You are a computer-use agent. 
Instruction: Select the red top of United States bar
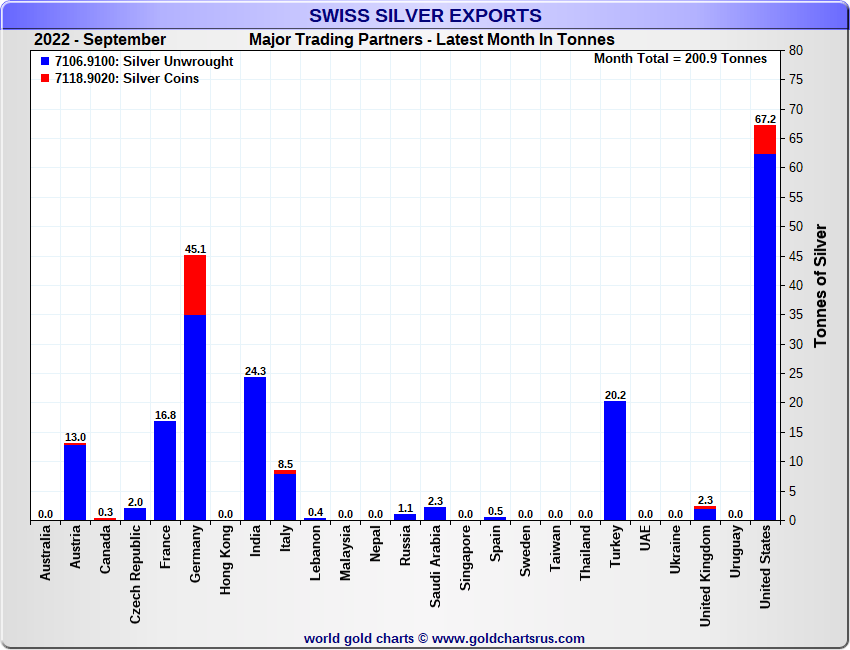765,139
